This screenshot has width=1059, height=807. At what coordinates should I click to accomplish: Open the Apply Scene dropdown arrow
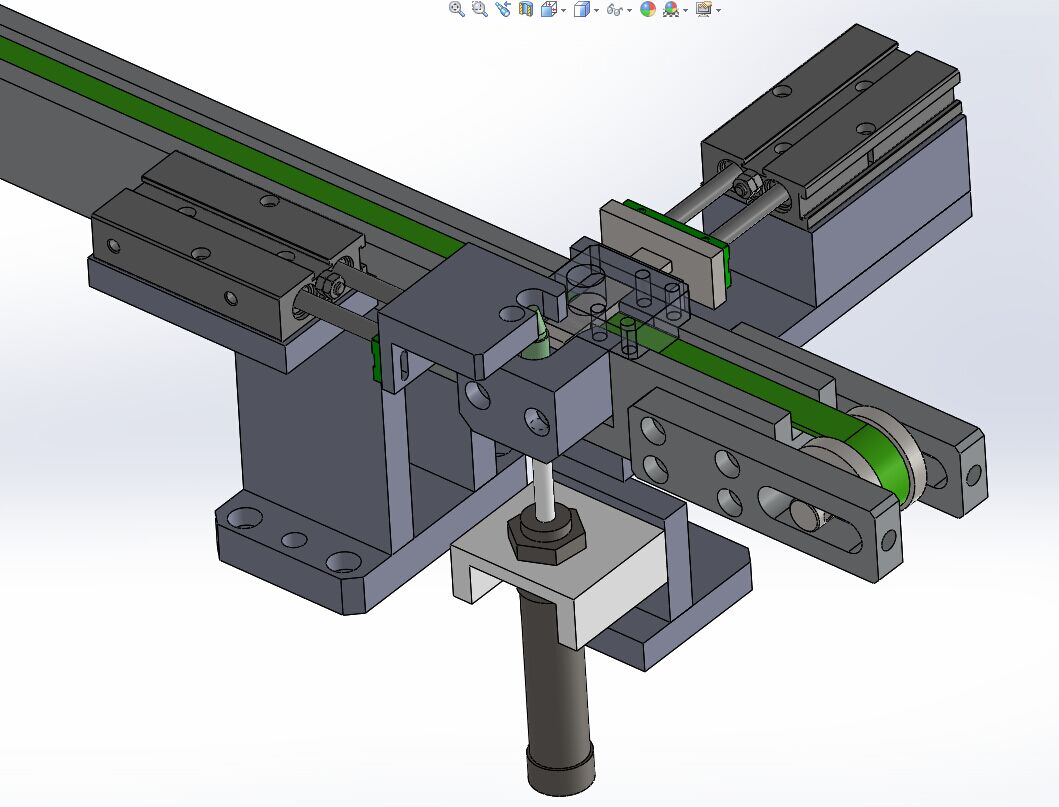pos(685,10)
